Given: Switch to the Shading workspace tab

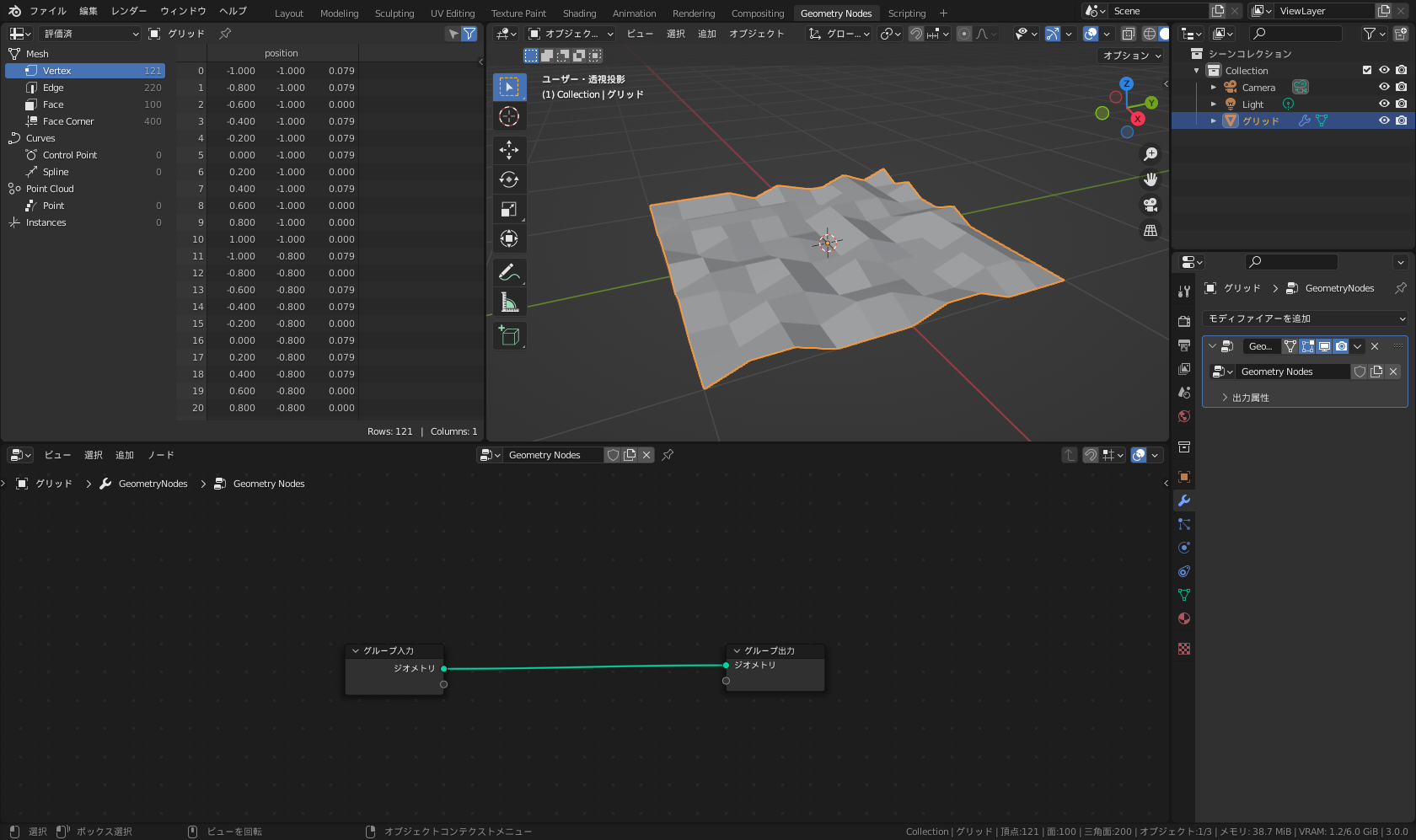Looking at the screenshot, I should (579, 13).
